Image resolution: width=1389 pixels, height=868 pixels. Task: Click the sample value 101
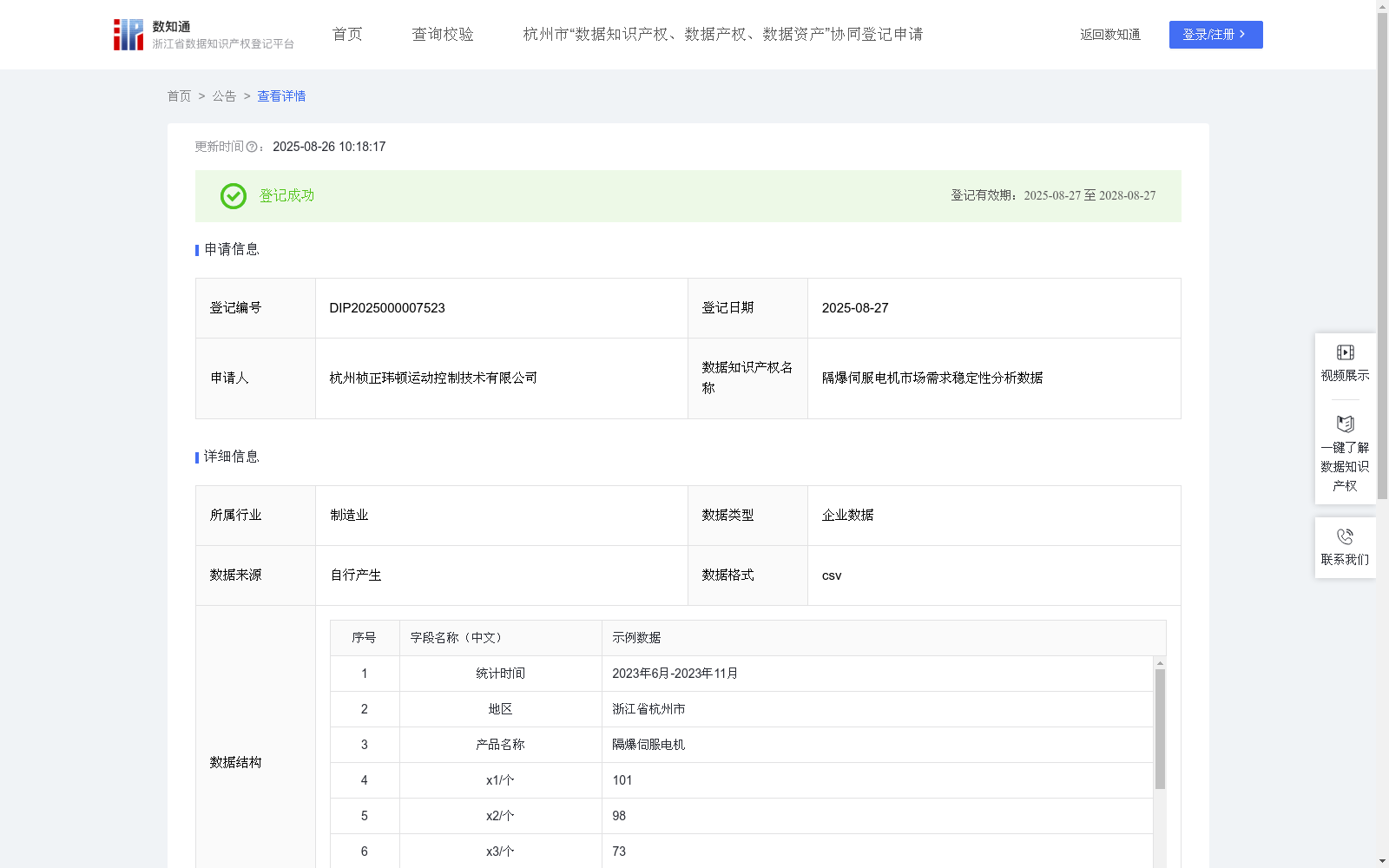[x=622, y=780]
